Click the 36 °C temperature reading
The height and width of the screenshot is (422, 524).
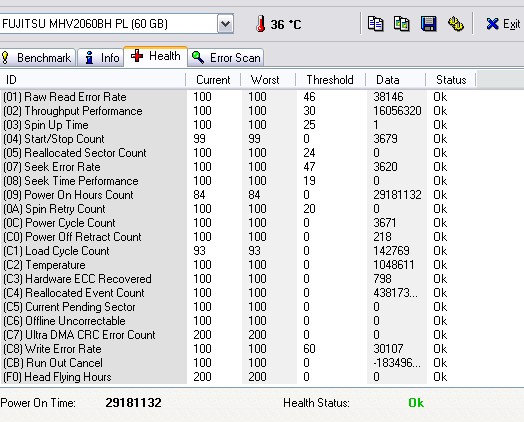pyautogui.click(x=286, y=25)
